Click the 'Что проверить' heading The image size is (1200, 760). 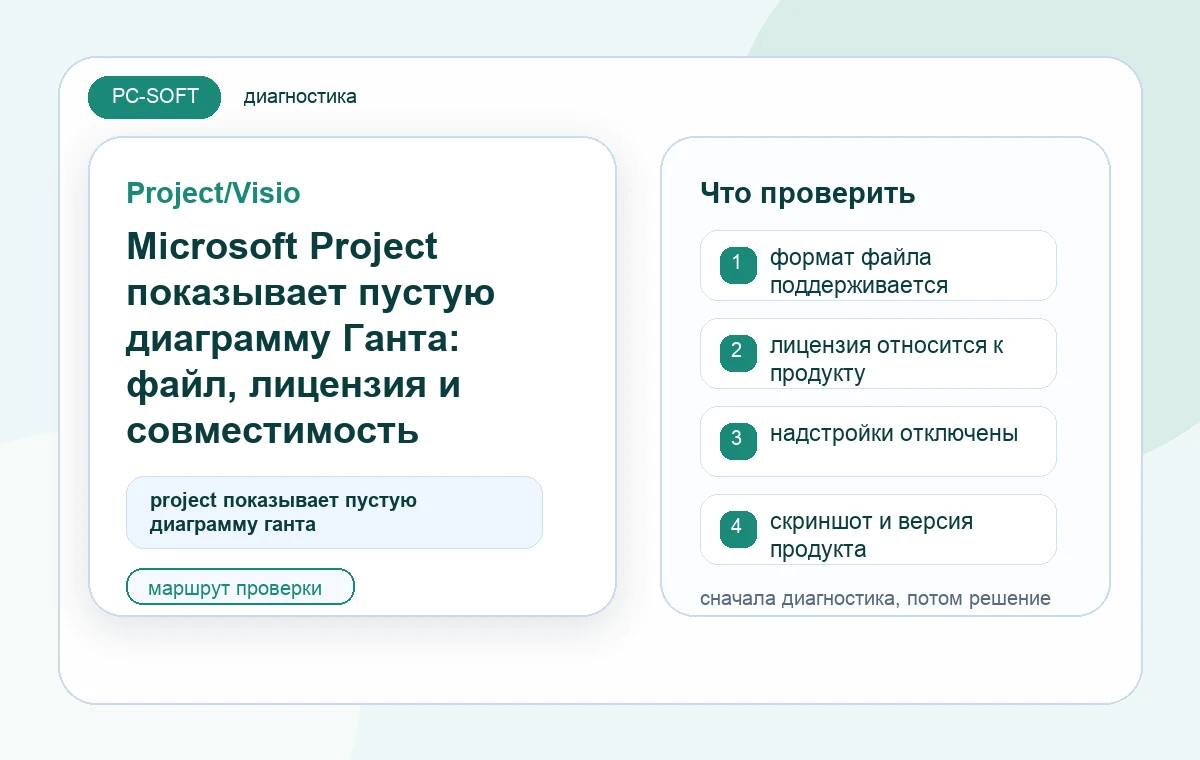coord(807,193)
